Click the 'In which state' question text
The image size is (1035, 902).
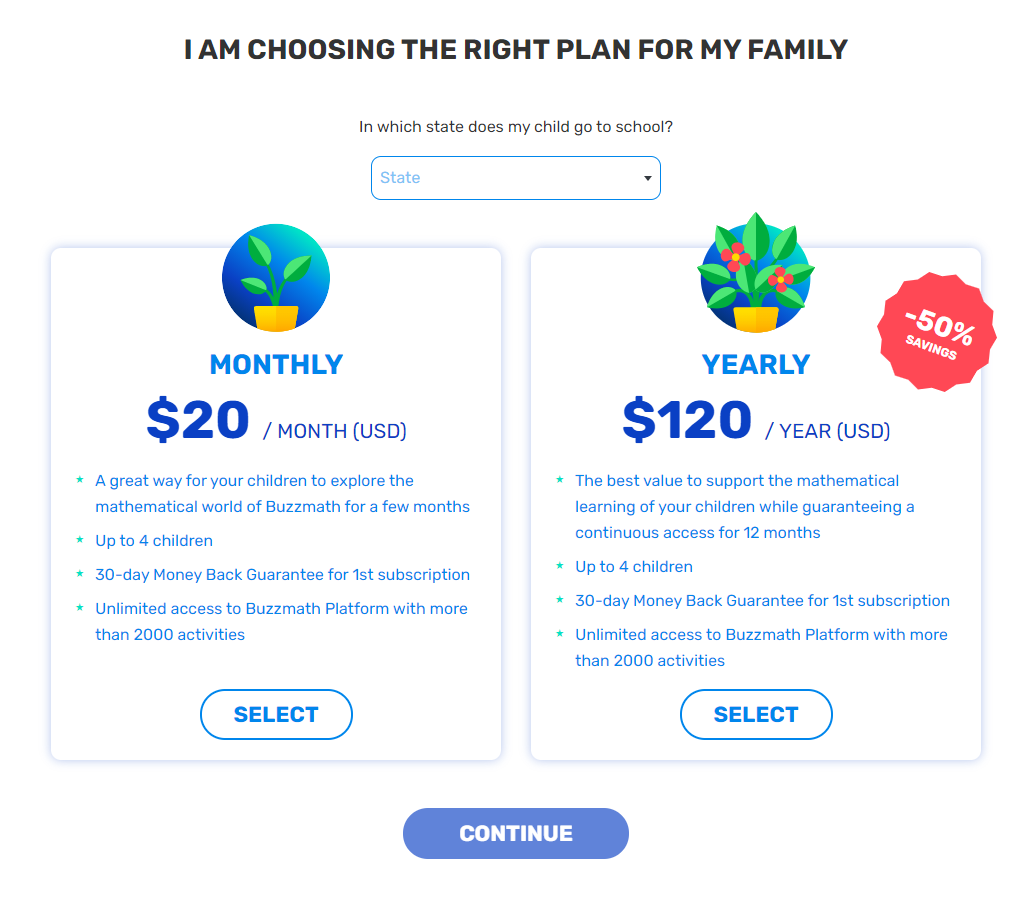pyautogui.click(x=515, y=127)
